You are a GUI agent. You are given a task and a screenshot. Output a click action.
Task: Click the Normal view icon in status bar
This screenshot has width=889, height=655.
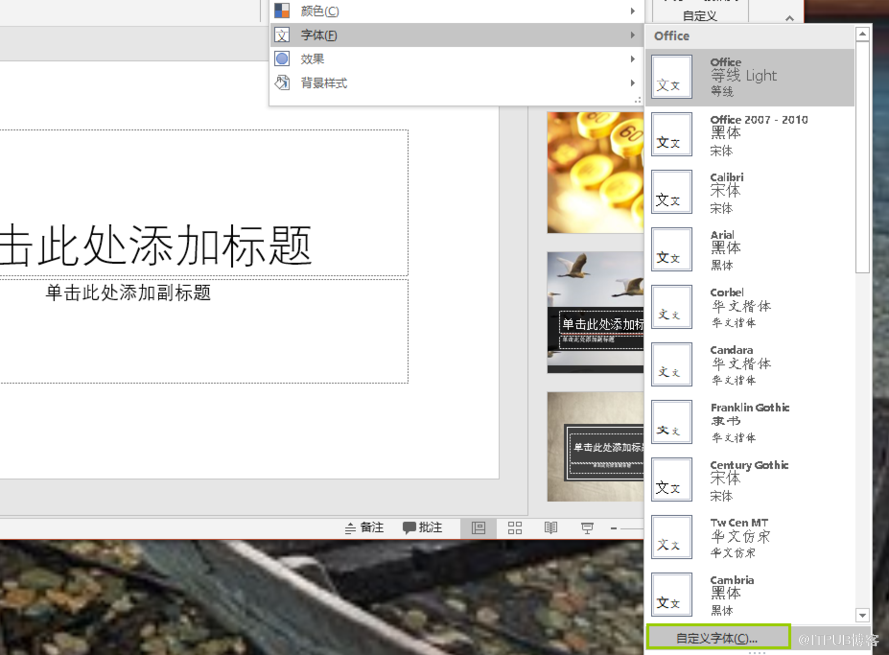(478, 528)
